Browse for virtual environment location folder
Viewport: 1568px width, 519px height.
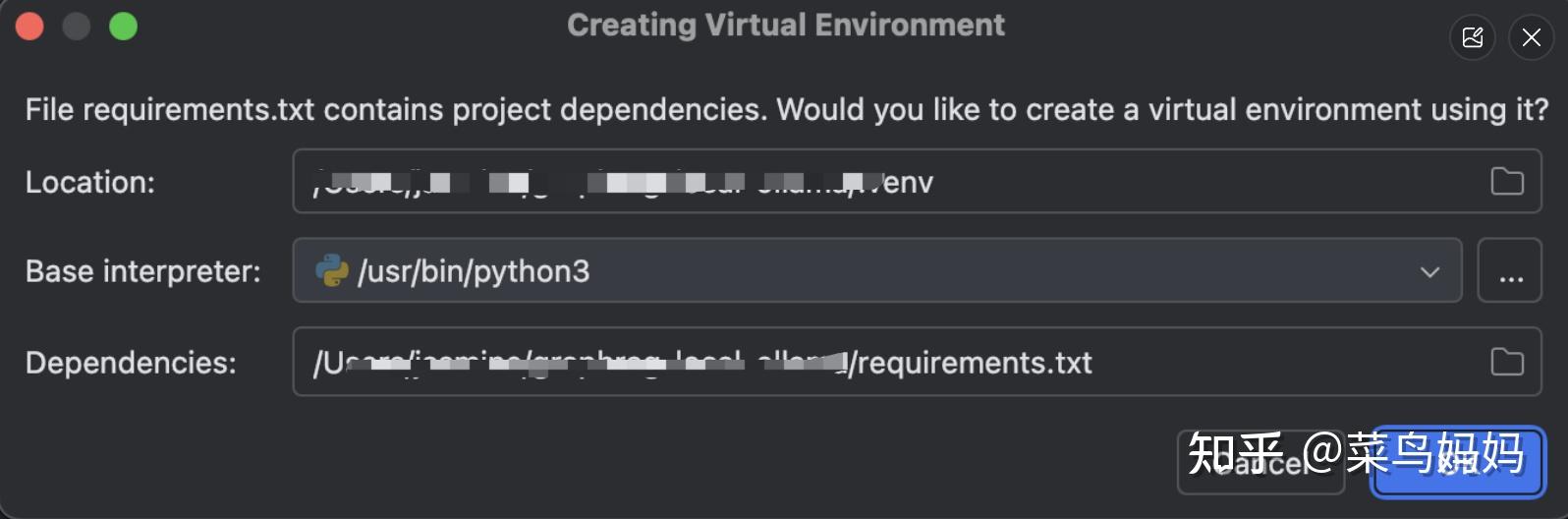[1506, 182]
